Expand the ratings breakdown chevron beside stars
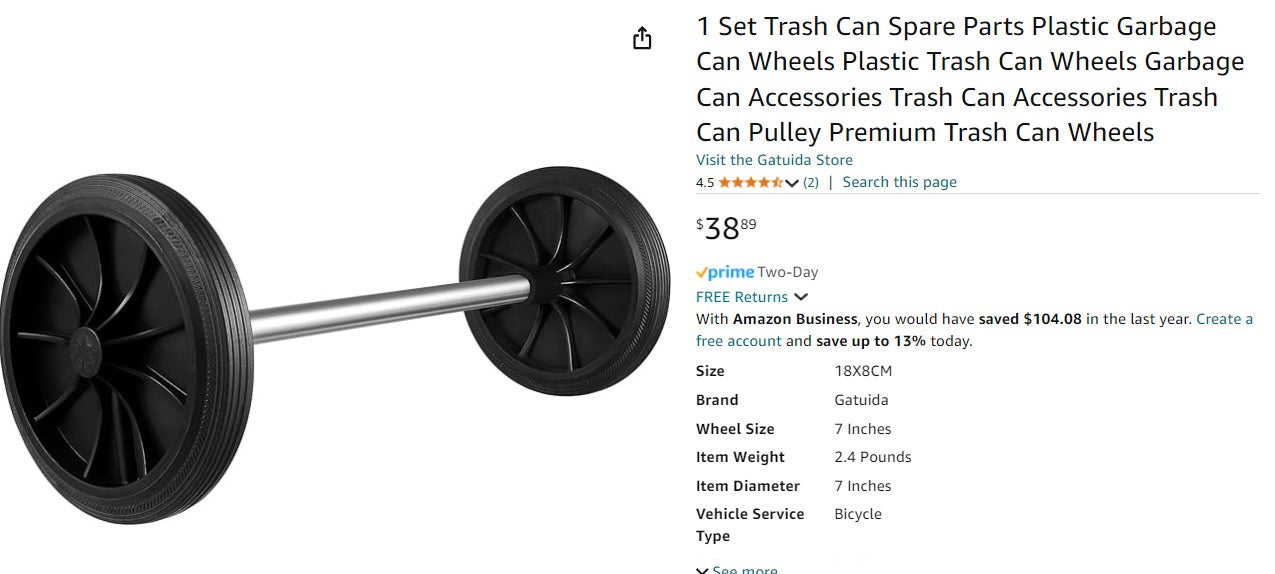1275x574 pixels. pos(792,183)
